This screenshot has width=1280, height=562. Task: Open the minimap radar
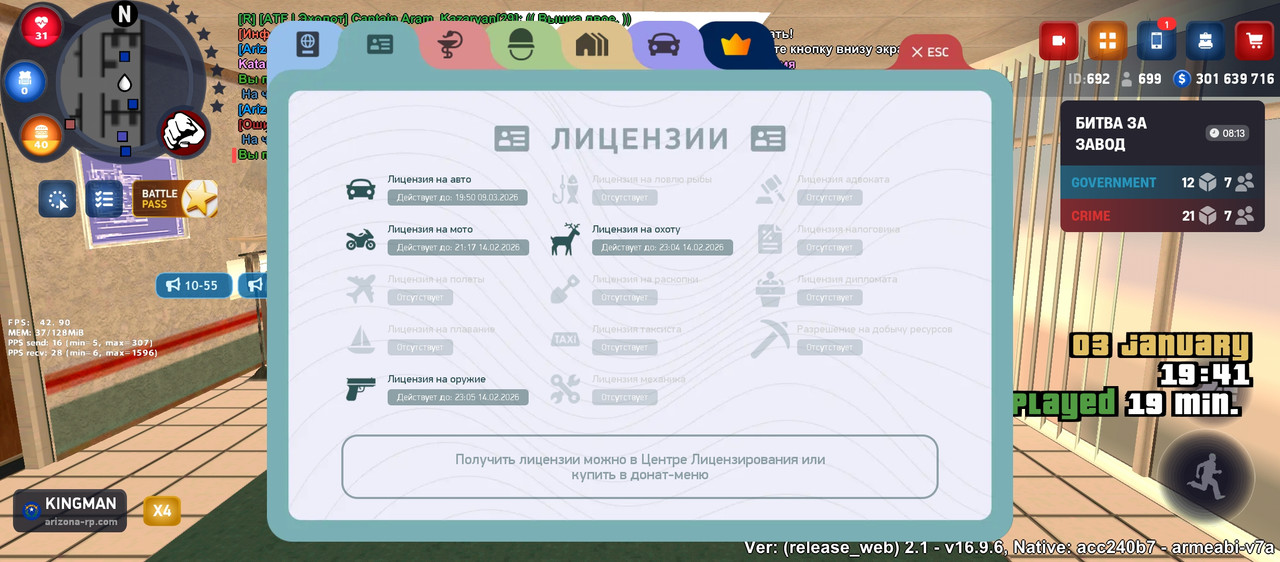coord(125,85)
